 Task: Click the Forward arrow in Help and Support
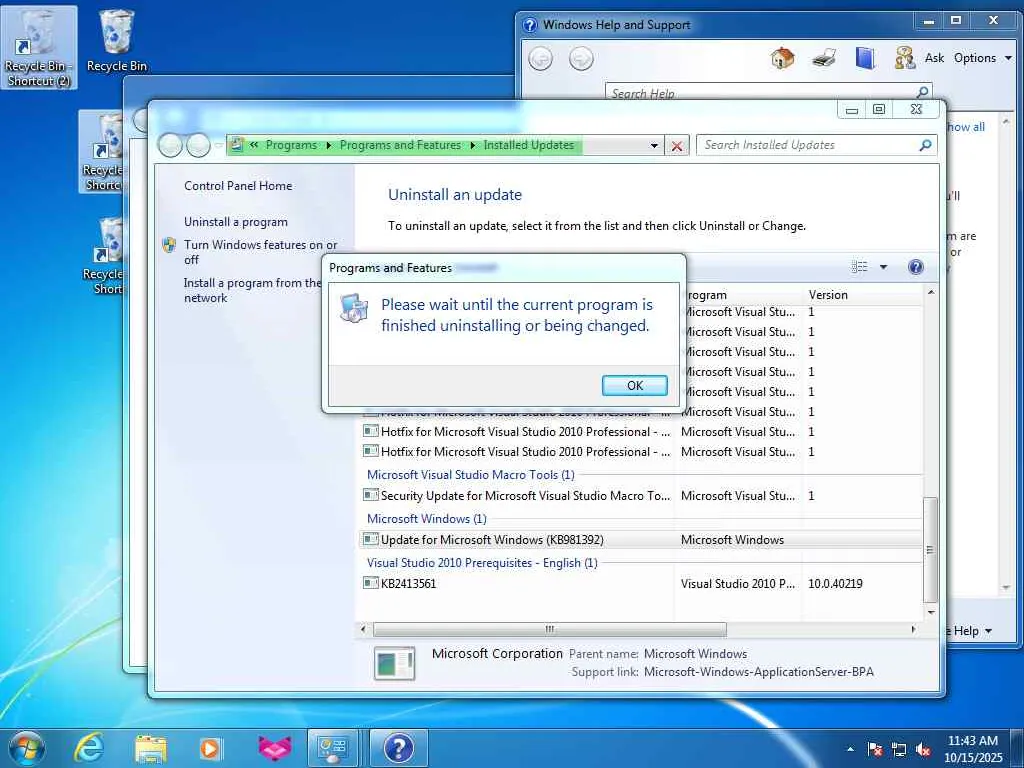click(581, 59)
